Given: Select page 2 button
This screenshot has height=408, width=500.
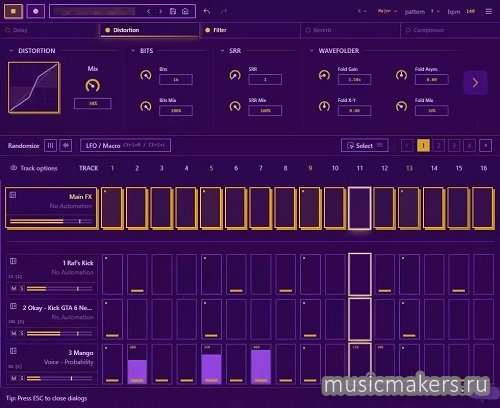Looking at the screenshot, I should click(439, 145).
